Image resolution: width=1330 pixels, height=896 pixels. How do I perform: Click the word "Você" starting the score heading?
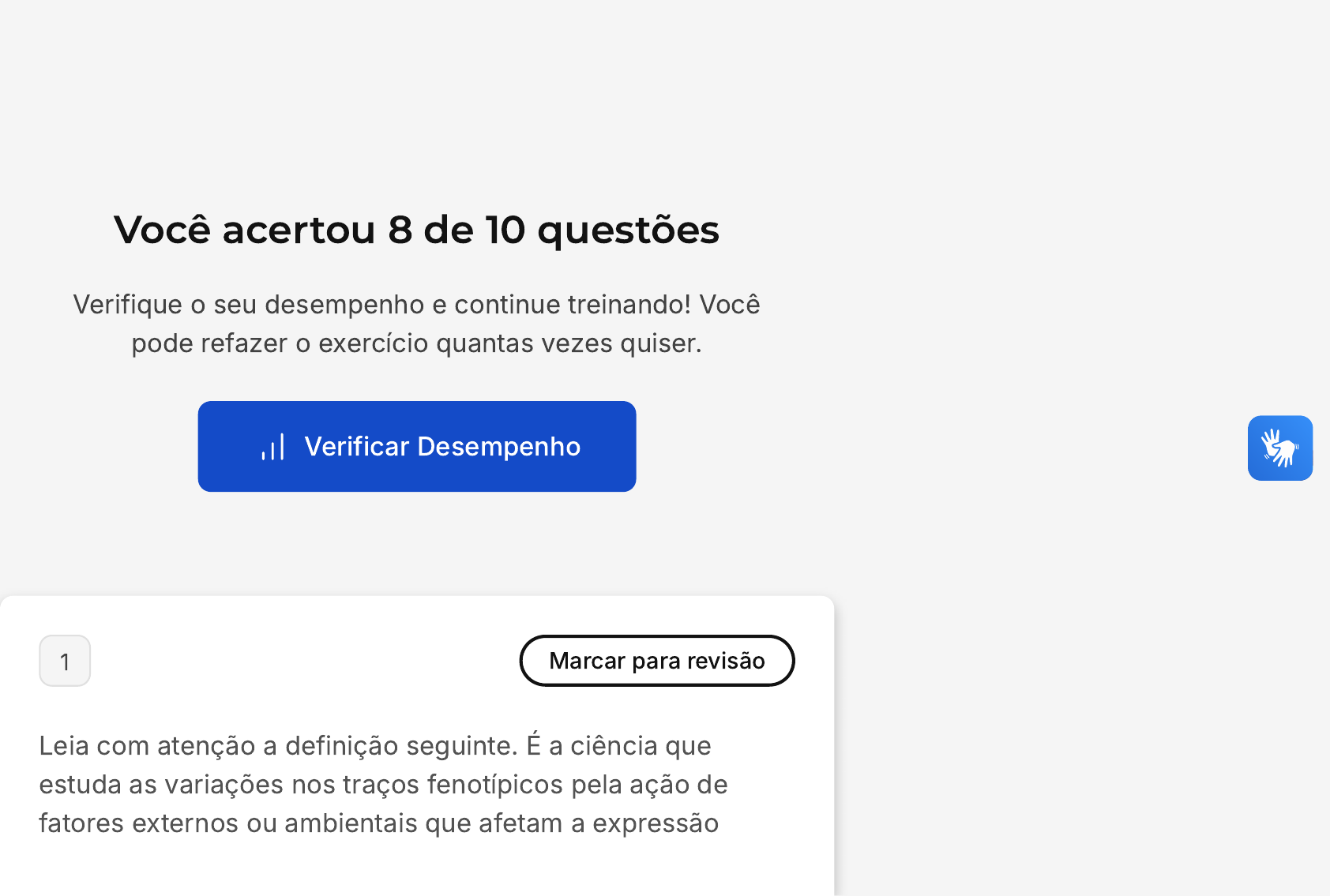point(162,230)
